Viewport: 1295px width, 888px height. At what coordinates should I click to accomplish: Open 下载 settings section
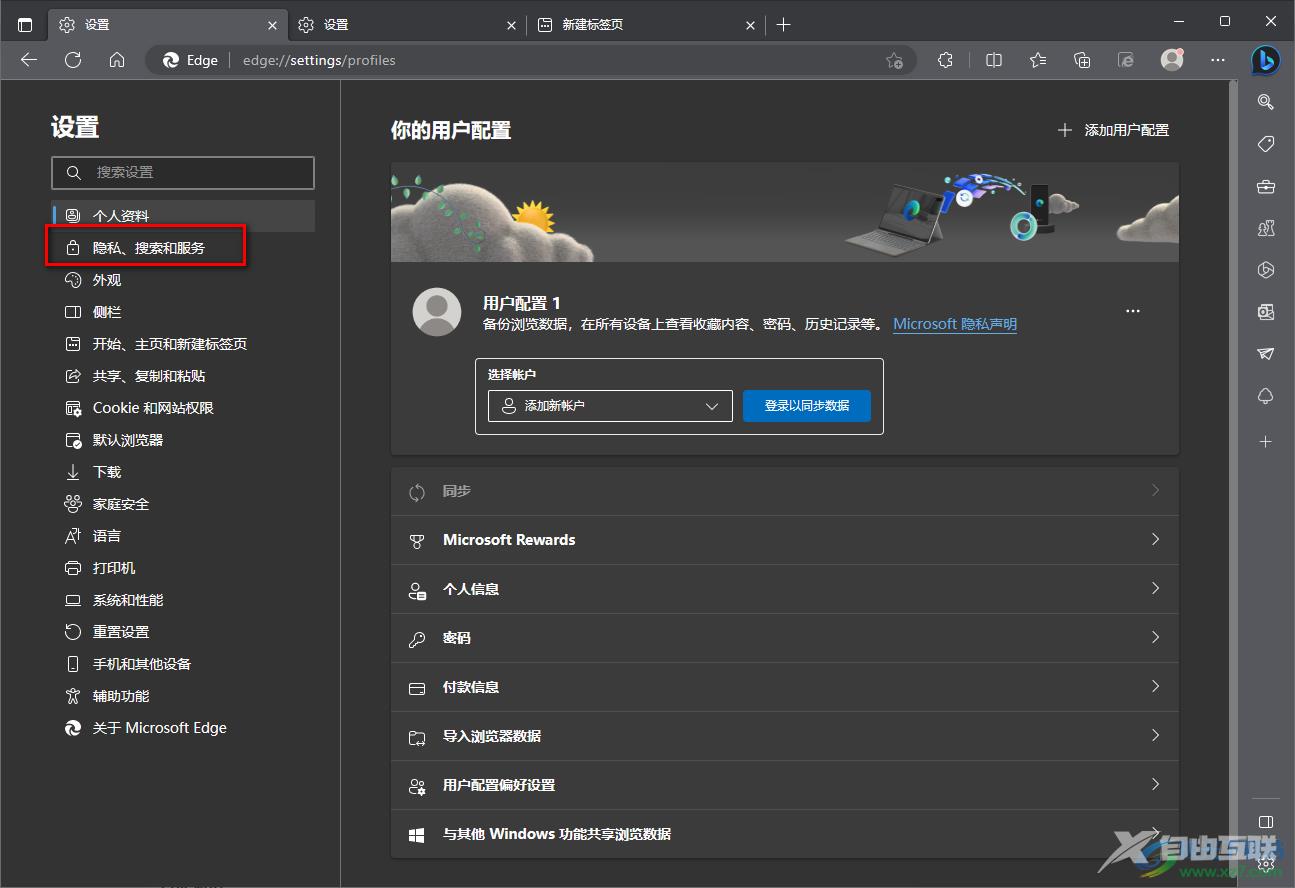[x=183, y=472]
